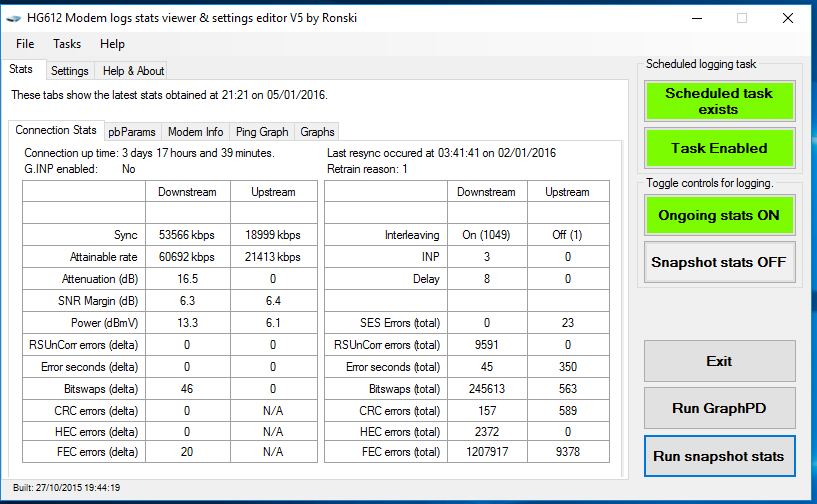Toggle Ongoing stats ON button

pyautogui.click(x=719, y=215)
